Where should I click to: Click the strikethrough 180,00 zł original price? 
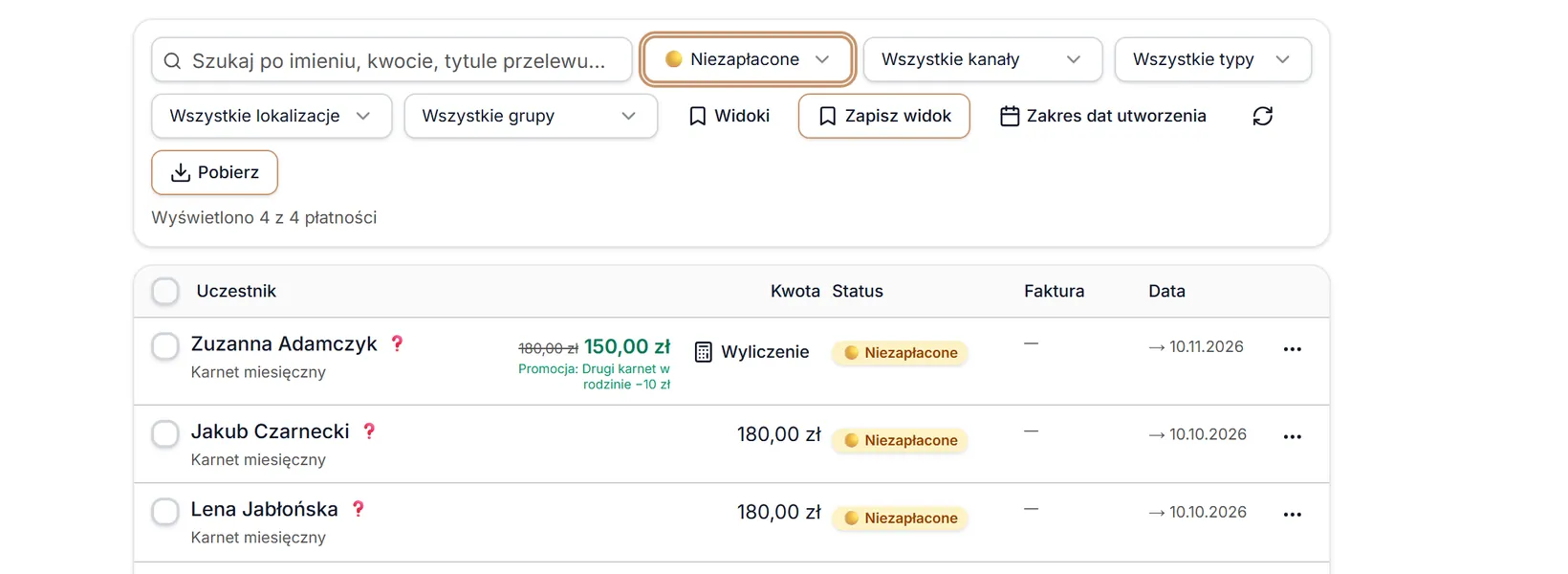point(548,348)
